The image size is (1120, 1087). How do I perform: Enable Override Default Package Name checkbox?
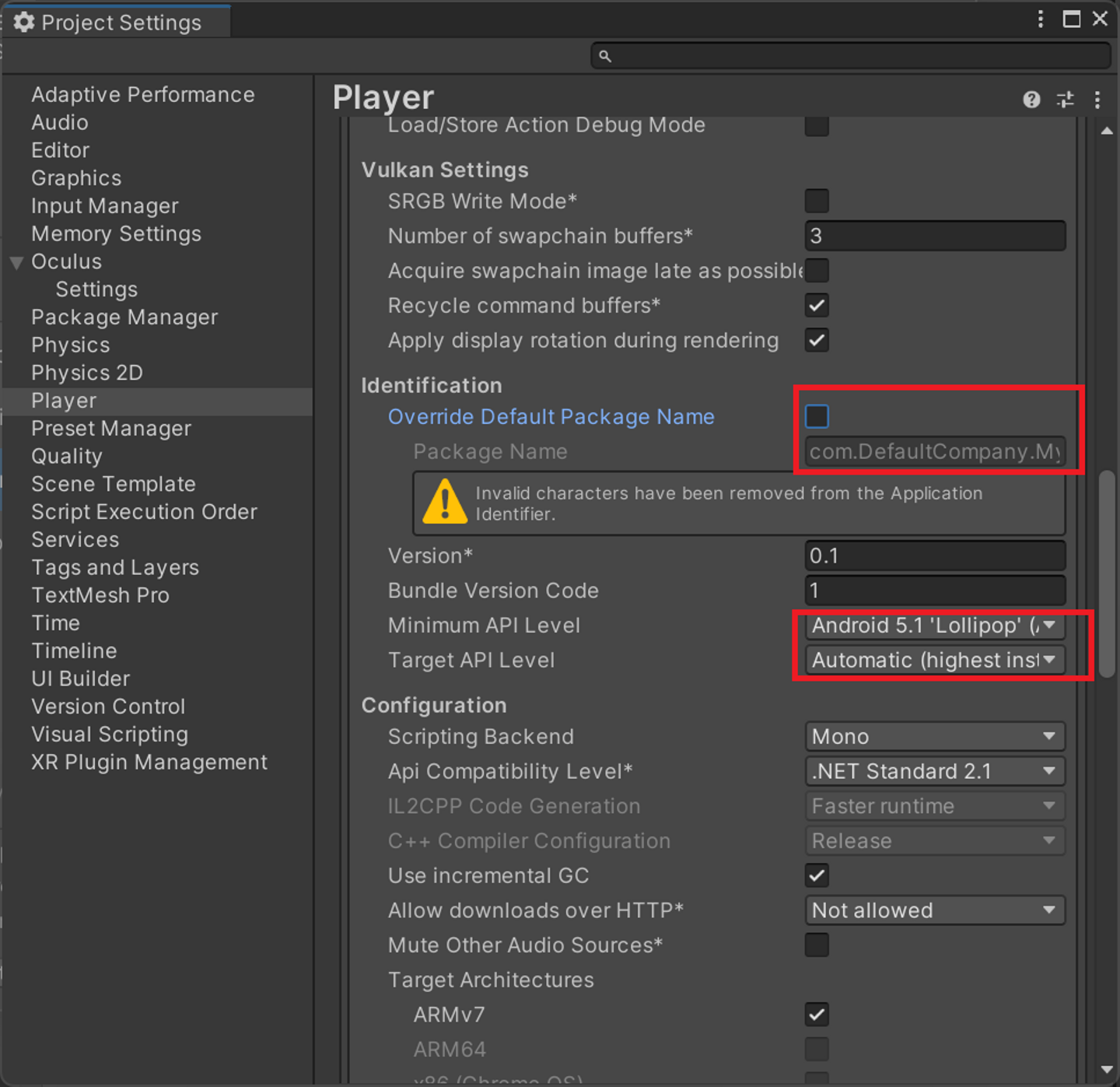coord(817,416)
